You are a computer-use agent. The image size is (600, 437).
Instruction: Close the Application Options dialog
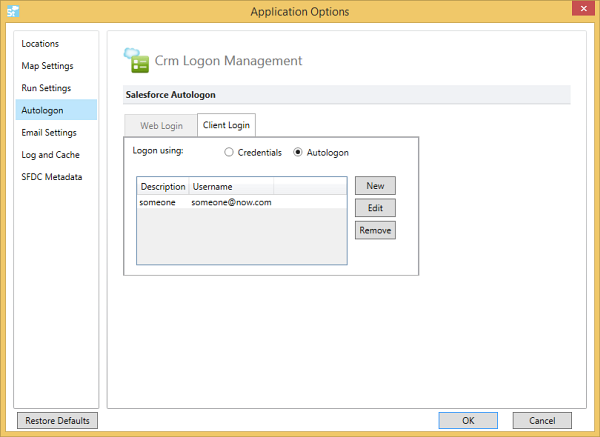click(583, 8)
